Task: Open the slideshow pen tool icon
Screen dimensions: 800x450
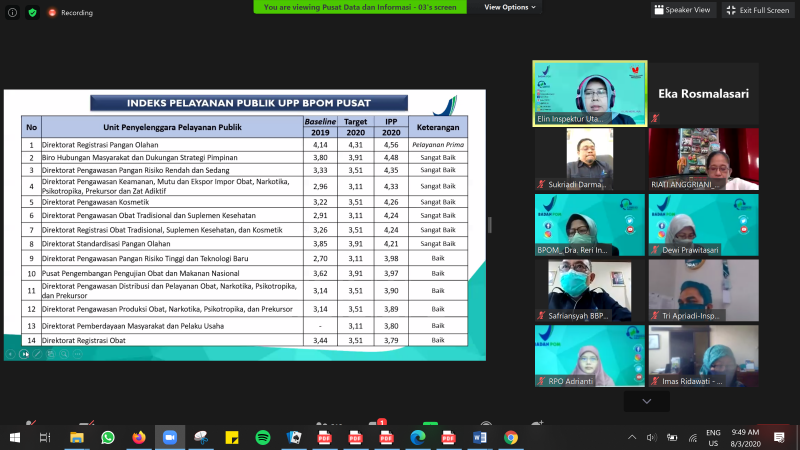Action: click(x=37, y=354)
